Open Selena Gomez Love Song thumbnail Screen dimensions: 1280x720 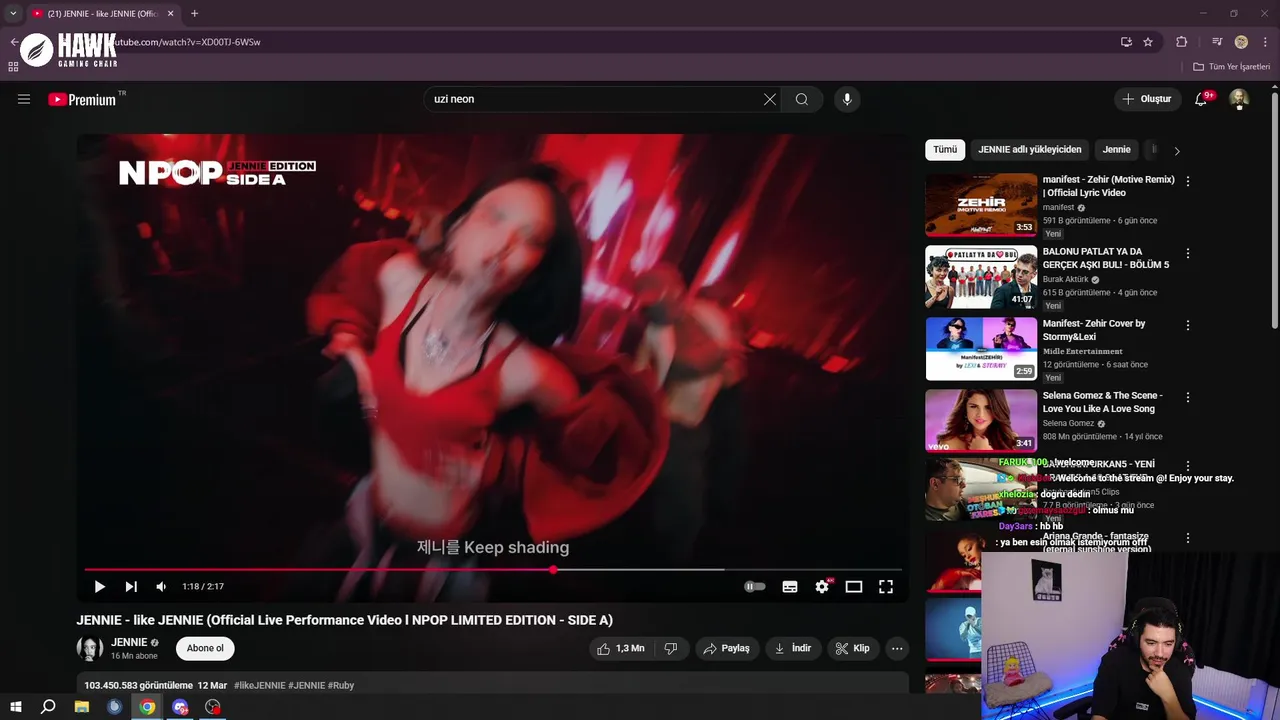[981, 421]
